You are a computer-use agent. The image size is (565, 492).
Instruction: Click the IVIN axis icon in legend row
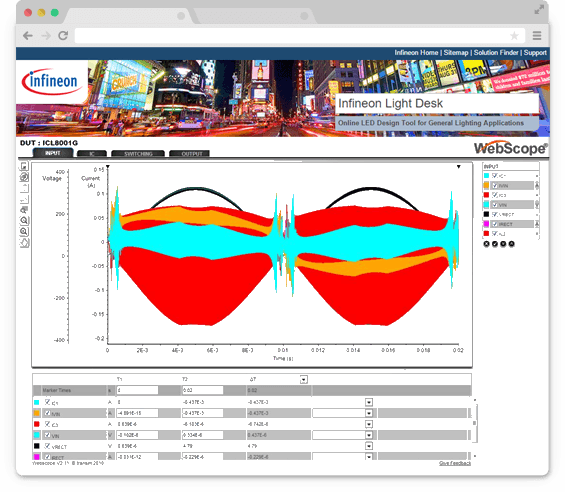tap(537, 185)
